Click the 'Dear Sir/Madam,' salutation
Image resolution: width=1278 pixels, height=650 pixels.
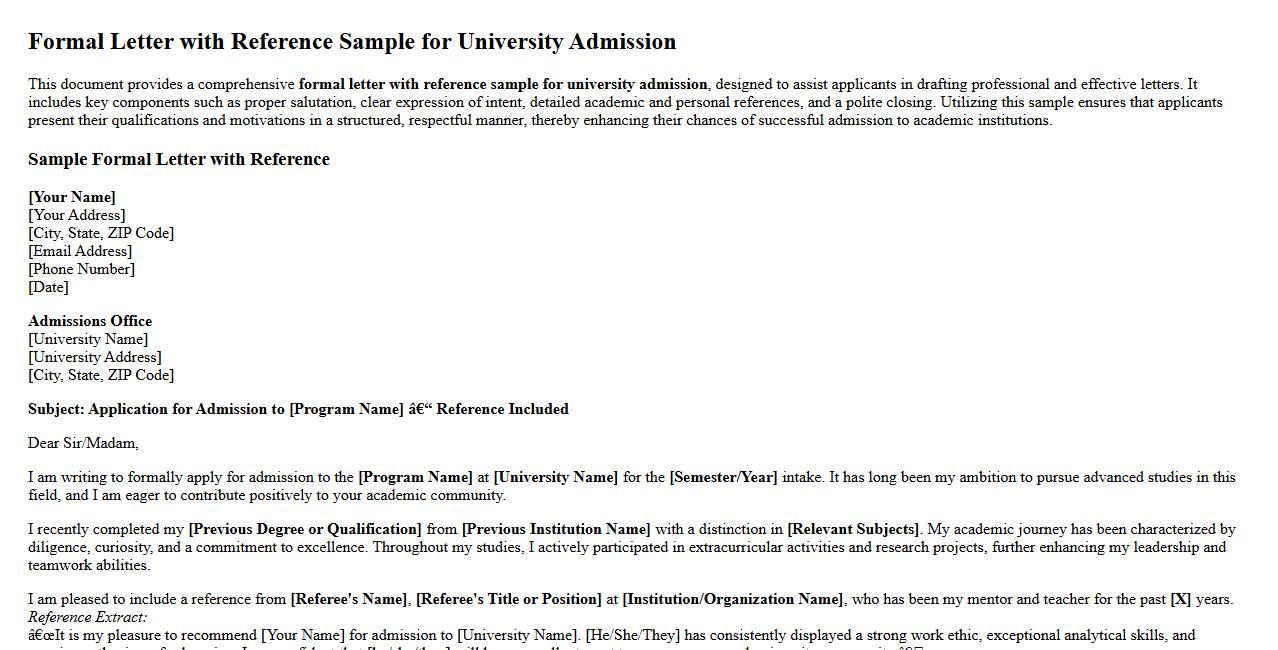pyautogui.click(x=83, y=443)
